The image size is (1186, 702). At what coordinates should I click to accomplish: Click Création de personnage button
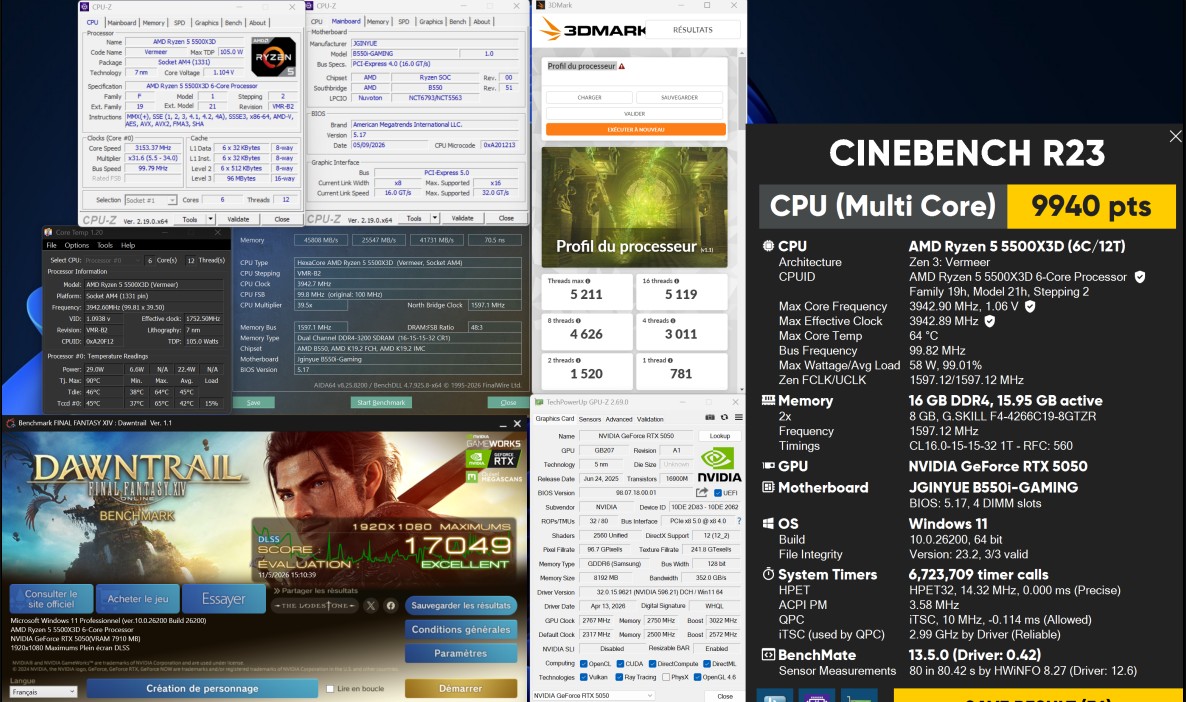point(202,688)
